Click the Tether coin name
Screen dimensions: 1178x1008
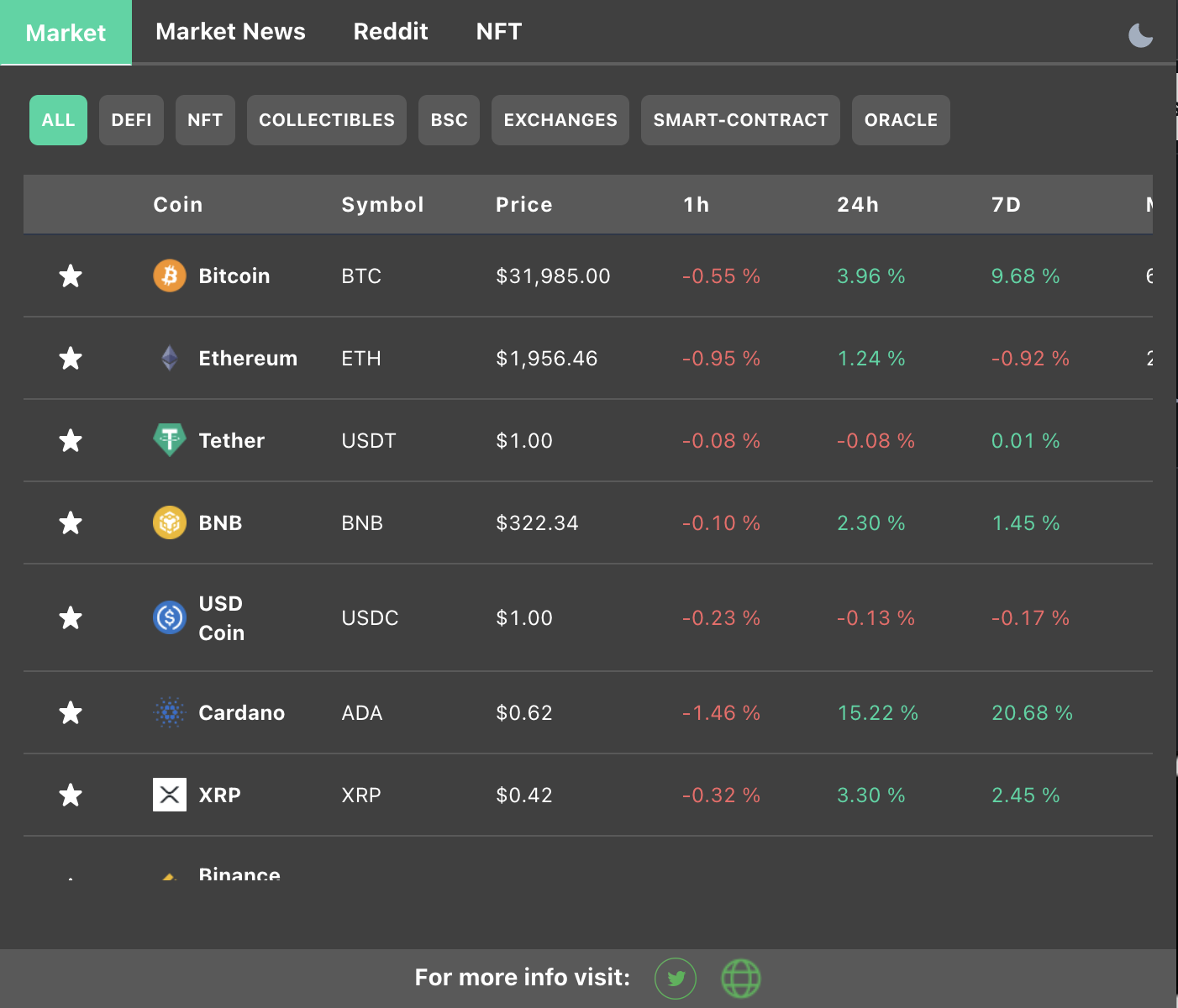231,440
